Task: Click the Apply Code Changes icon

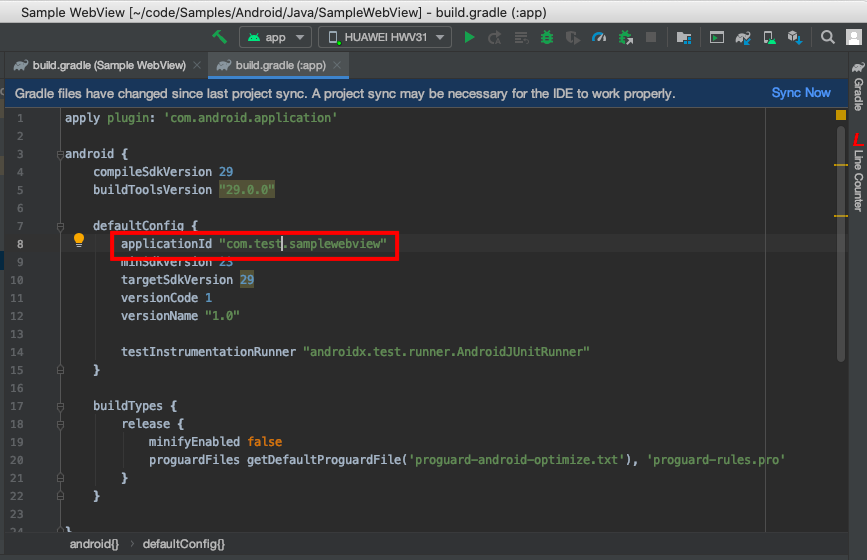Action: coord(521,37)
